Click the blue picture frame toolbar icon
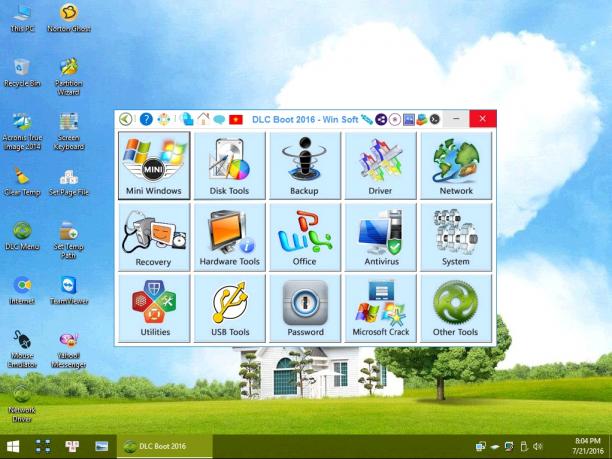The width and height of the screenshot is (612, 459). 409,119
